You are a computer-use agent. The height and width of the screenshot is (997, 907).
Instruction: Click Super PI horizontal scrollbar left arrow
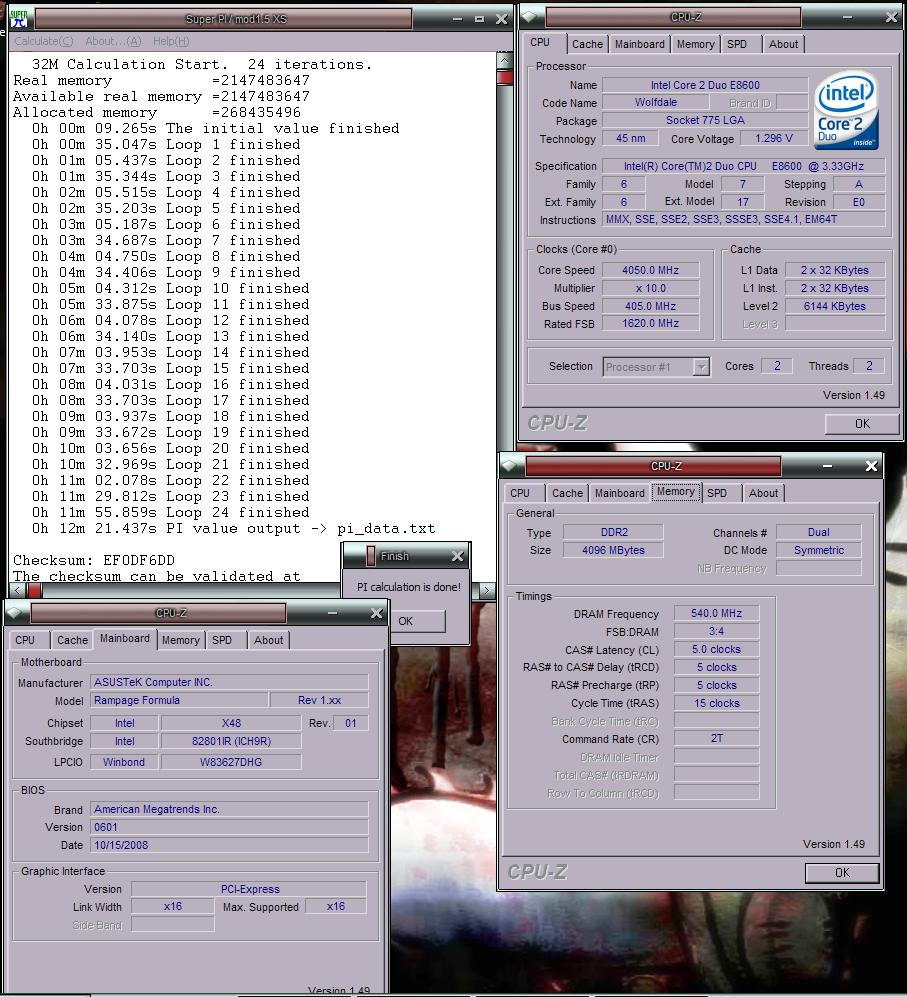pos(17,590)
